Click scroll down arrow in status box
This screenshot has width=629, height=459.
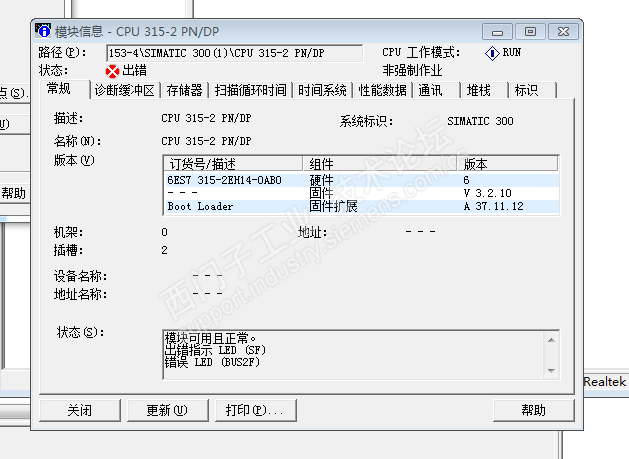(552, 370)
